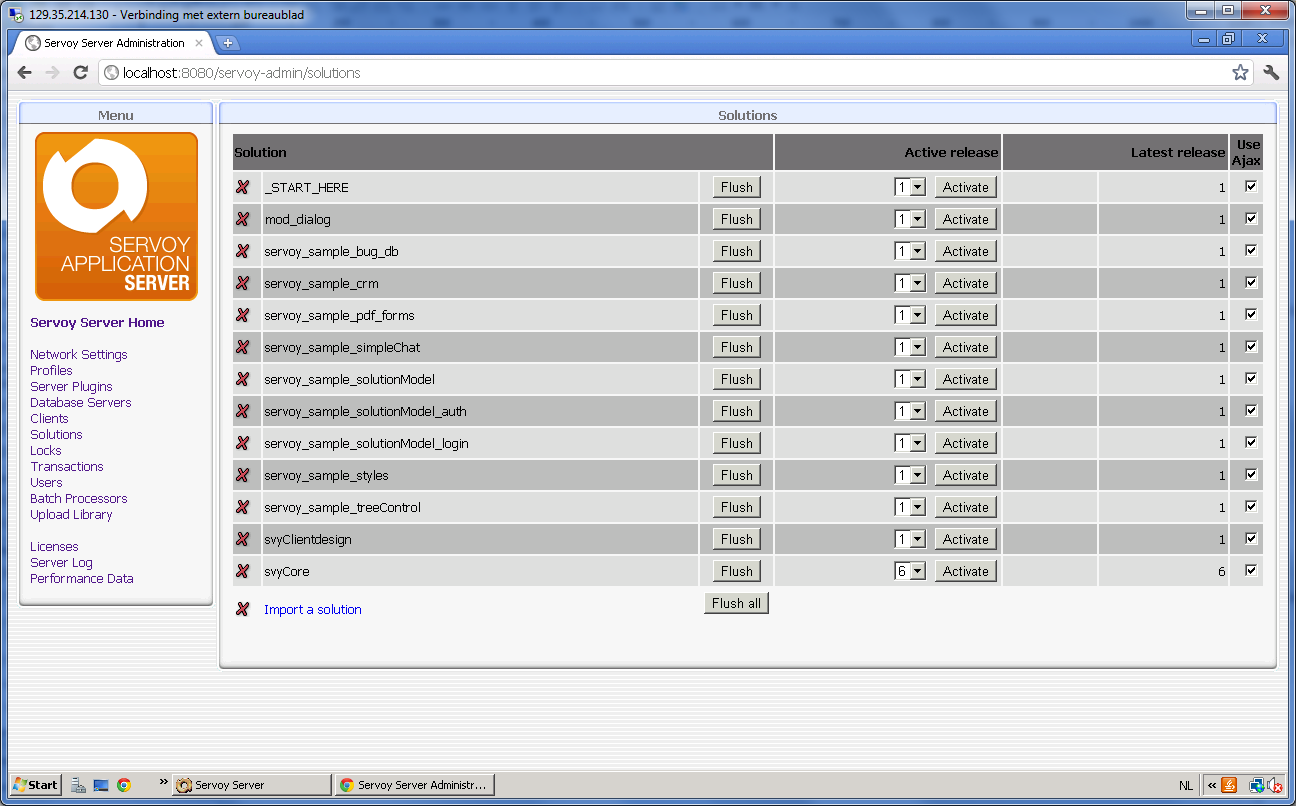Select the Servoy Server Administration tab
This screenshot has width=1296, height=806.
(x=113, y=43)
